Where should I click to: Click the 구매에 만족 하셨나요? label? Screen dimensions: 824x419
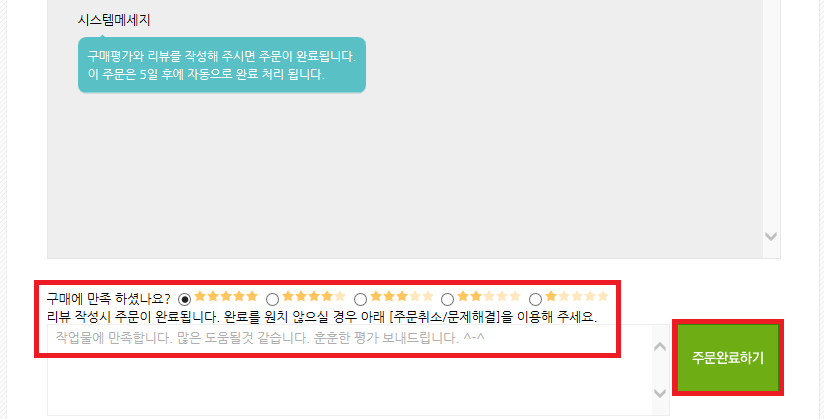point(108,299)
